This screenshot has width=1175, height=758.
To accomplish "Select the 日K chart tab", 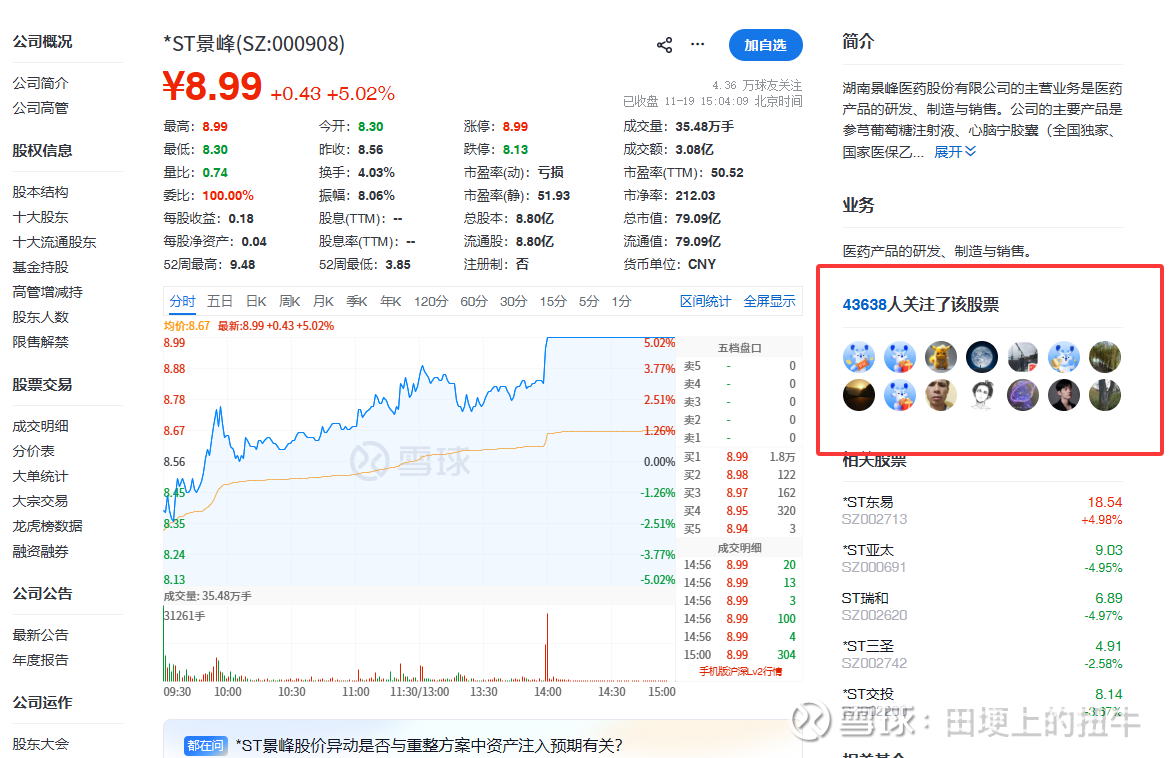I will click(x=256, y=301).
